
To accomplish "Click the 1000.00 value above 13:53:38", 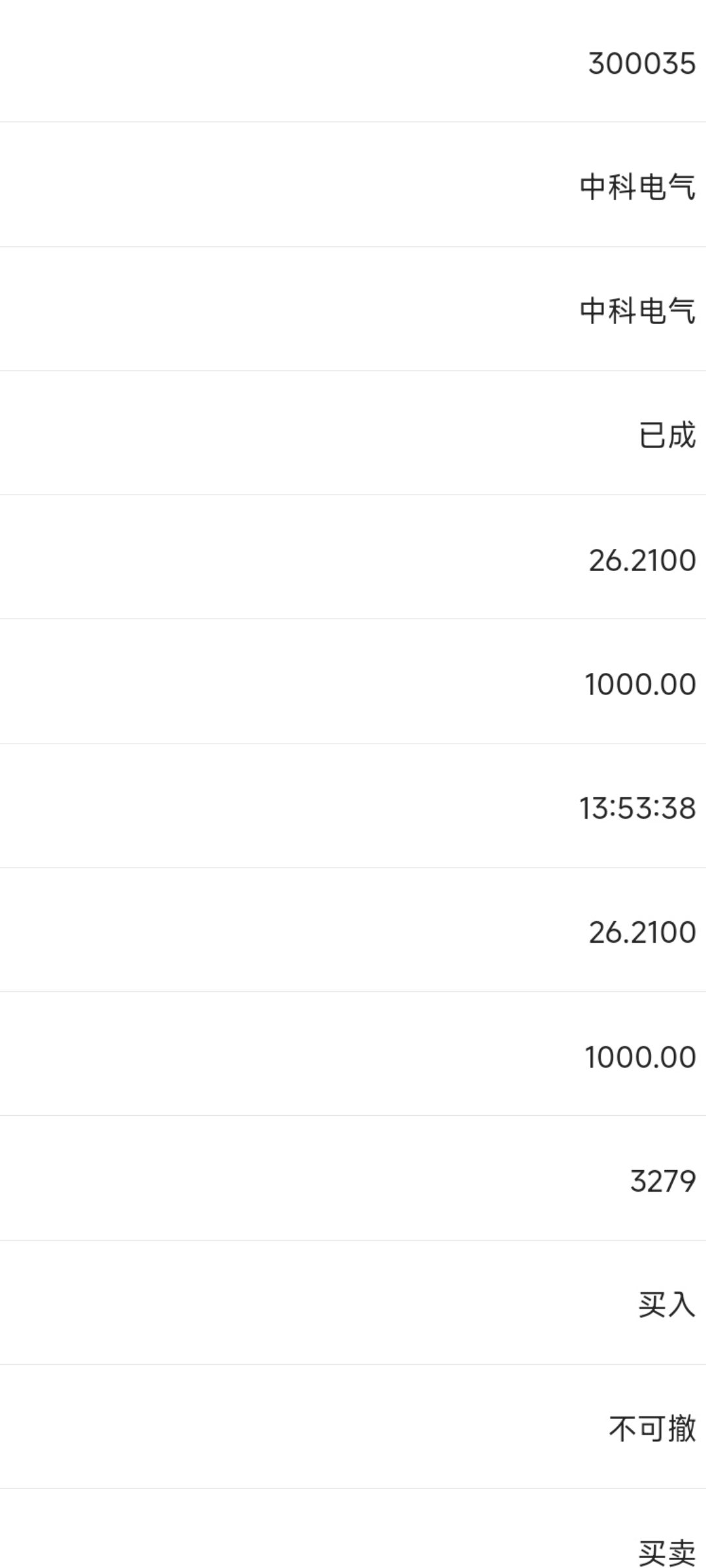I will 640,684.
